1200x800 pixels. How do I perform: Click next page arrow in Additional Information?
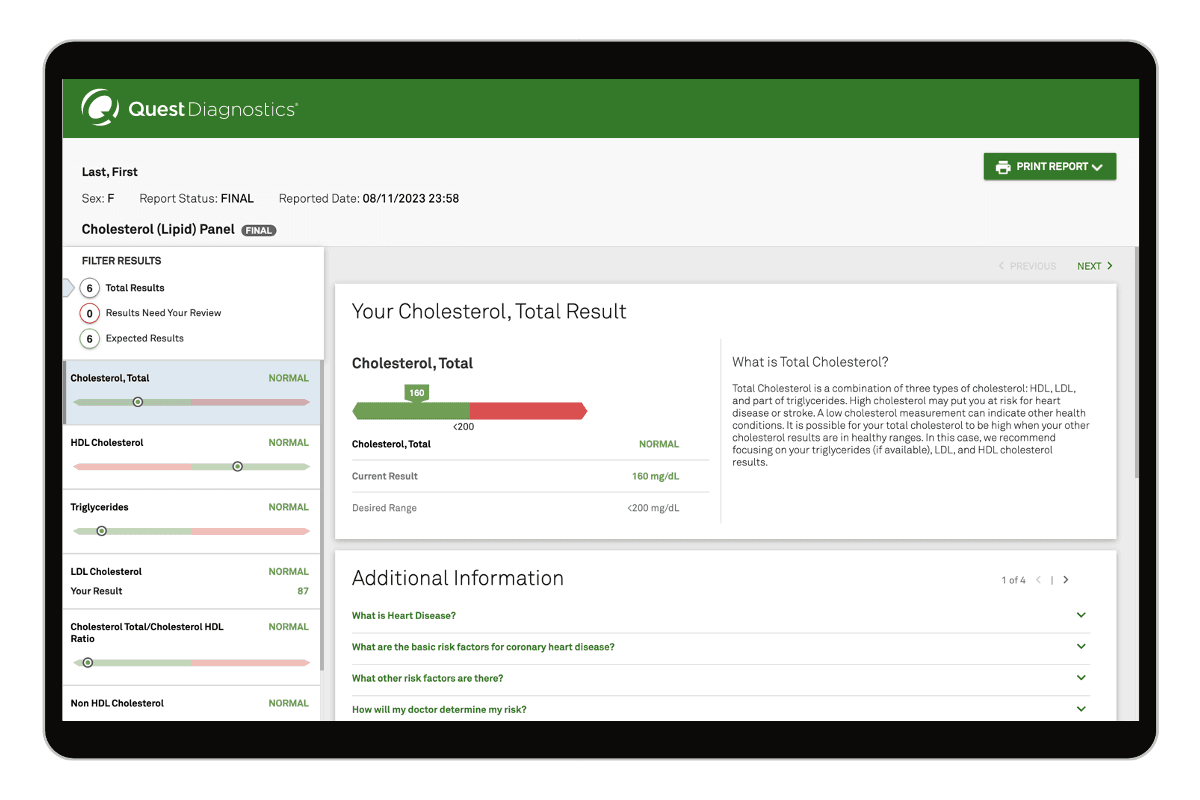pos(1066,580)
